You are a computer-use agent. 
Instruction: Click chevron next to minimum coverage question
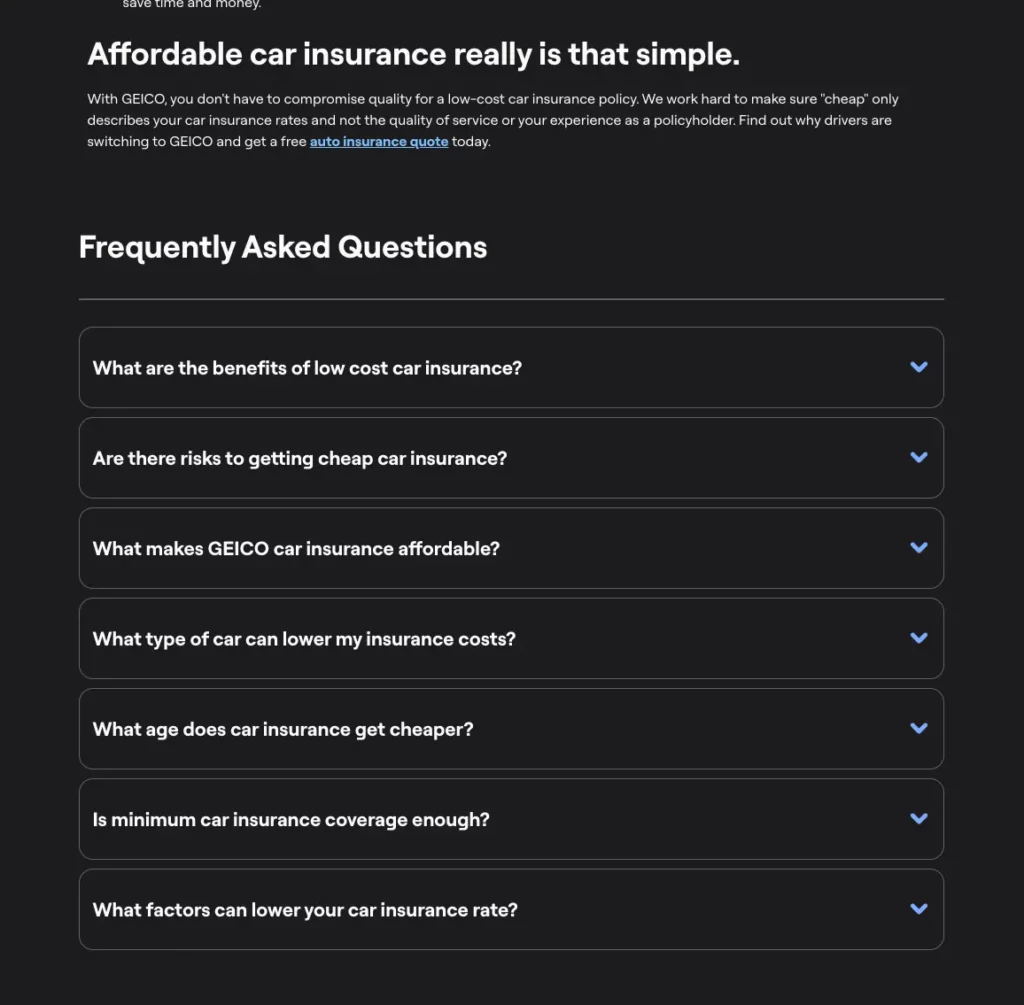pyautogui.click(x=918, y=818)
